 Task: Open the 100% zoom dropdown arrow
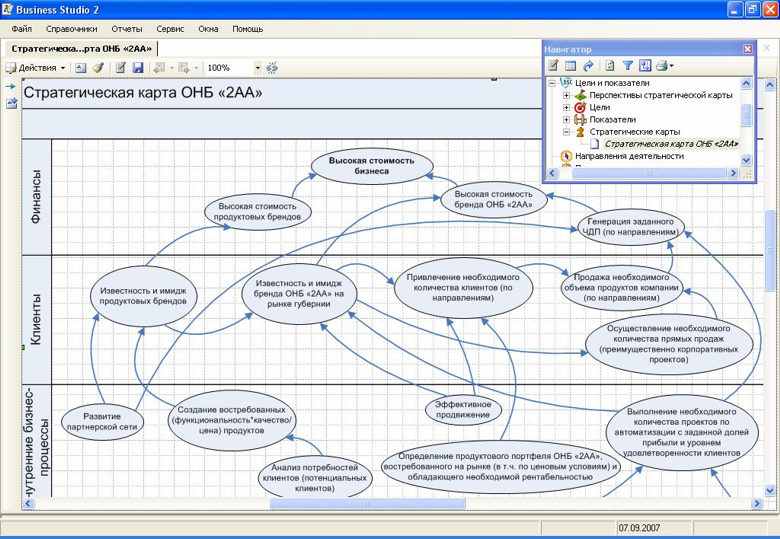(257, 68)
